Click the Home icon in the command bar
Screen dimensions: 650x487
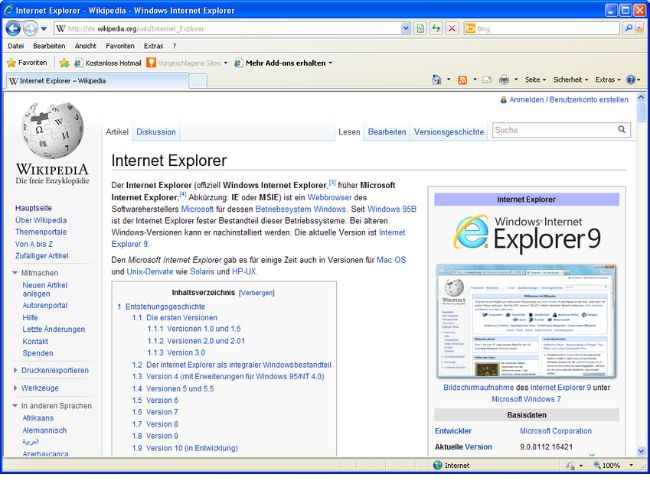click(x=437, y=80)
